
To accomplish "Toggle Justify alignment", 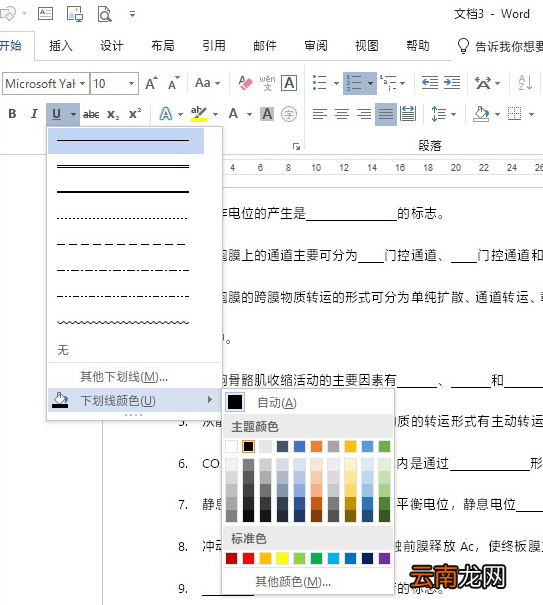I will tap(386, 114).
